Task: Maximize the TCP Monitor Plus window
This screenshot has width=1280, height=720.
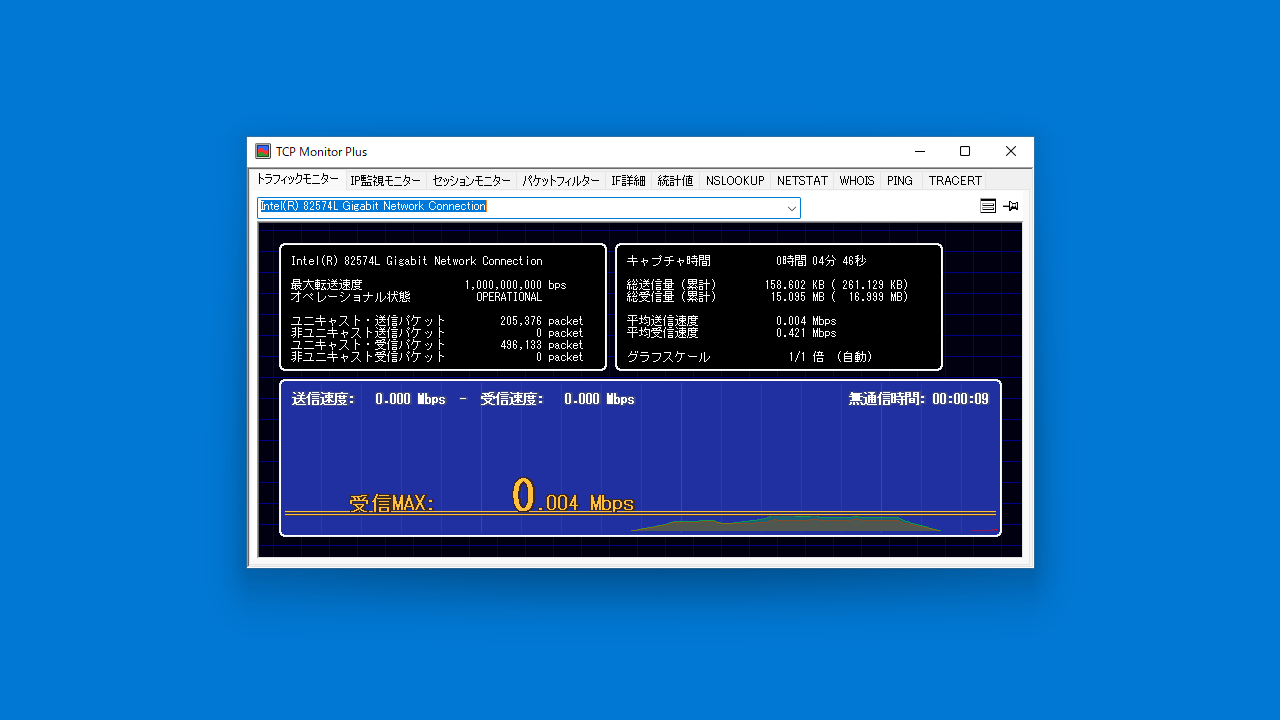Action: [965, 151]
